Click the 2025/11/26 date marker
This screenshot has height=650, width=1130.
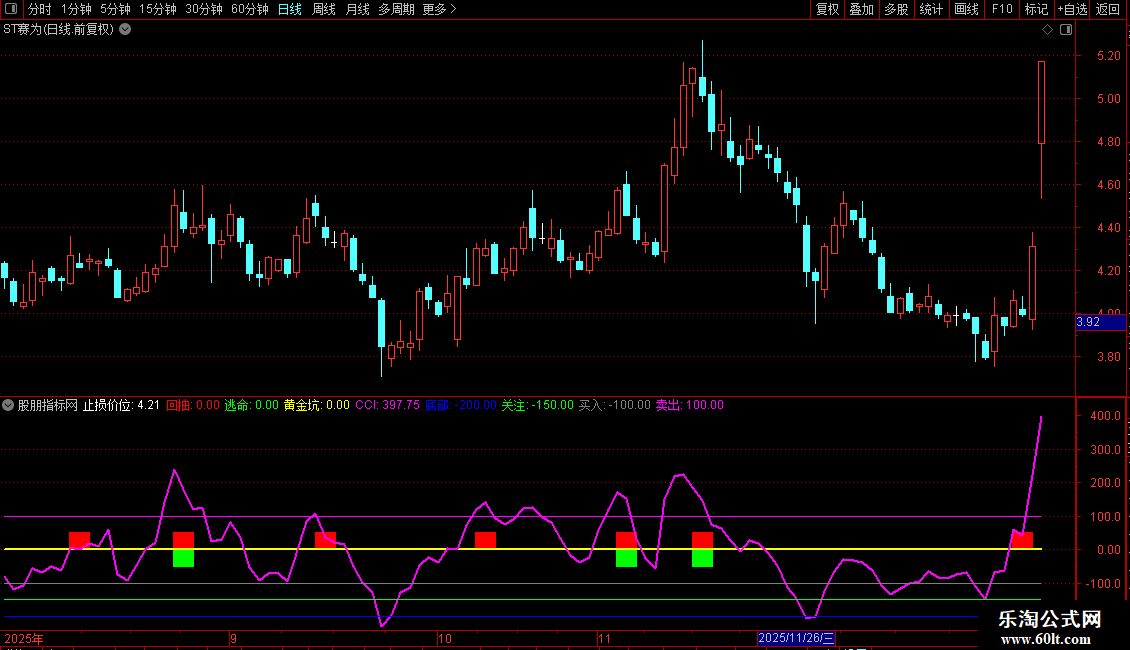tap(795, 638)
